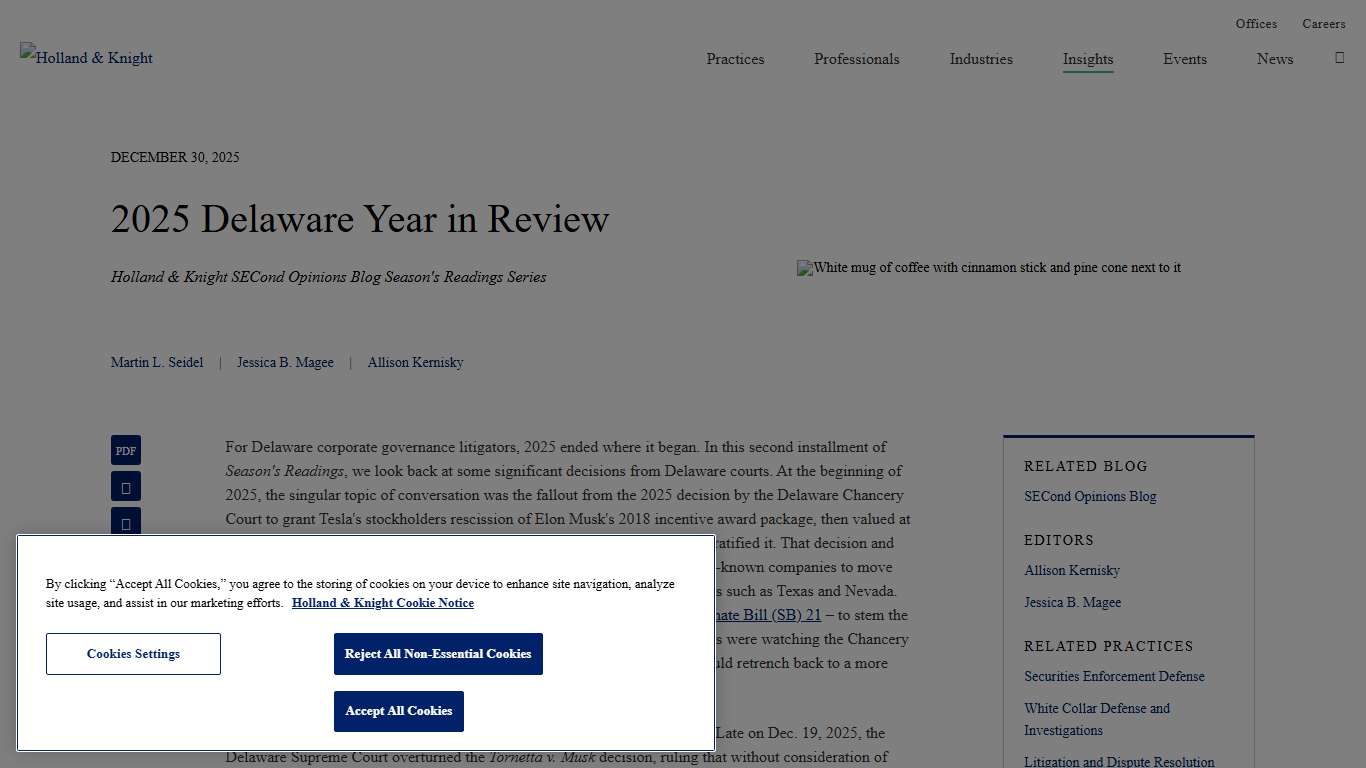Open the Careers page
The width and height of the screenshot is (1366, 768).
tap(1324, 23)
